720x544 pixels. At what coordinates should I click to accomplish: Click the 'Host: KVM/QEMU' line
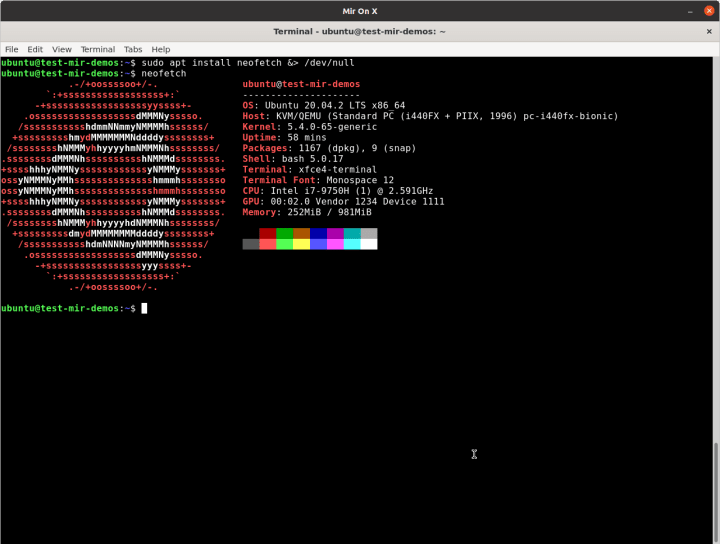(430, 116)
